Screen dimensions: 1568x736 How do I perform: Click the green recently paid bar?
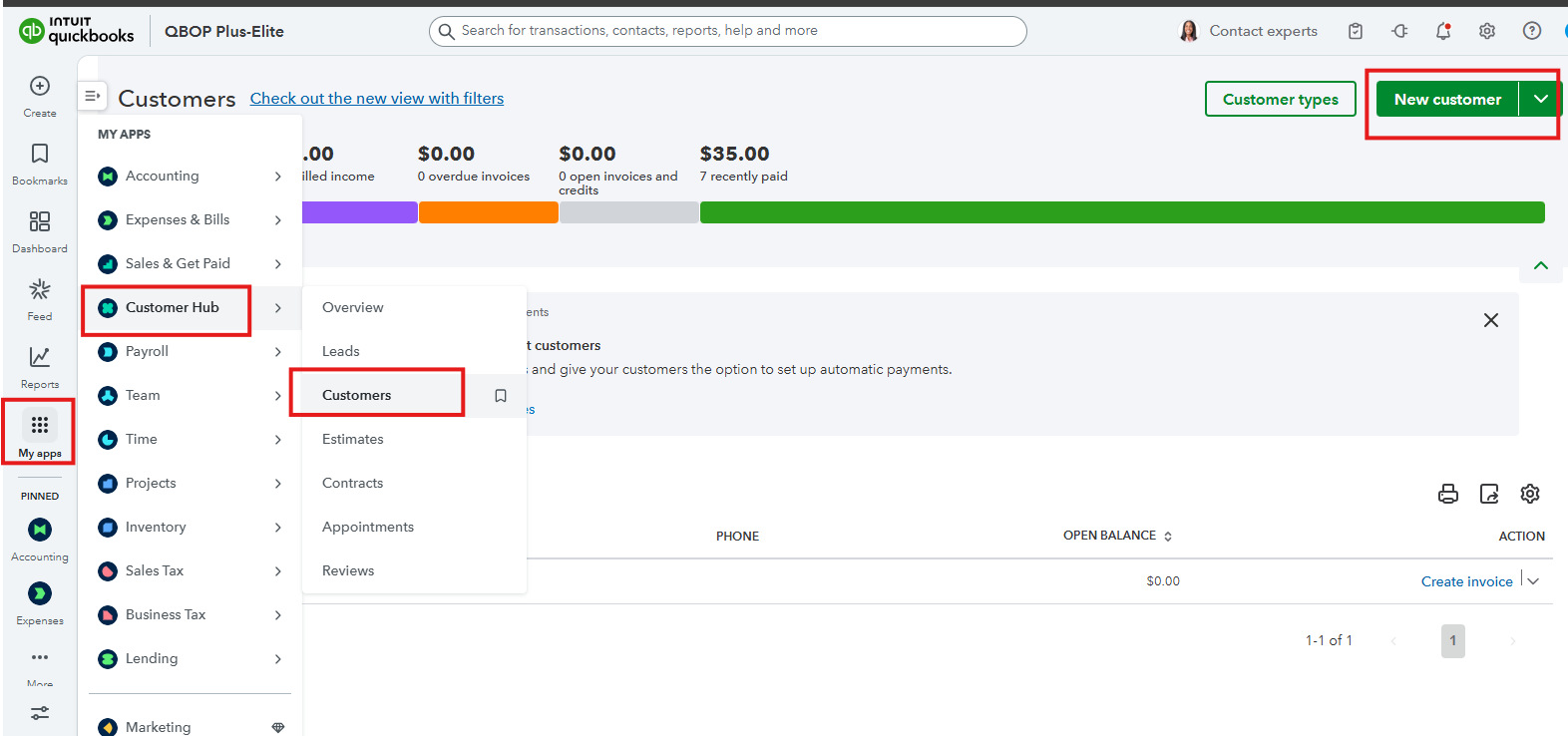[x=1121, y=212]
